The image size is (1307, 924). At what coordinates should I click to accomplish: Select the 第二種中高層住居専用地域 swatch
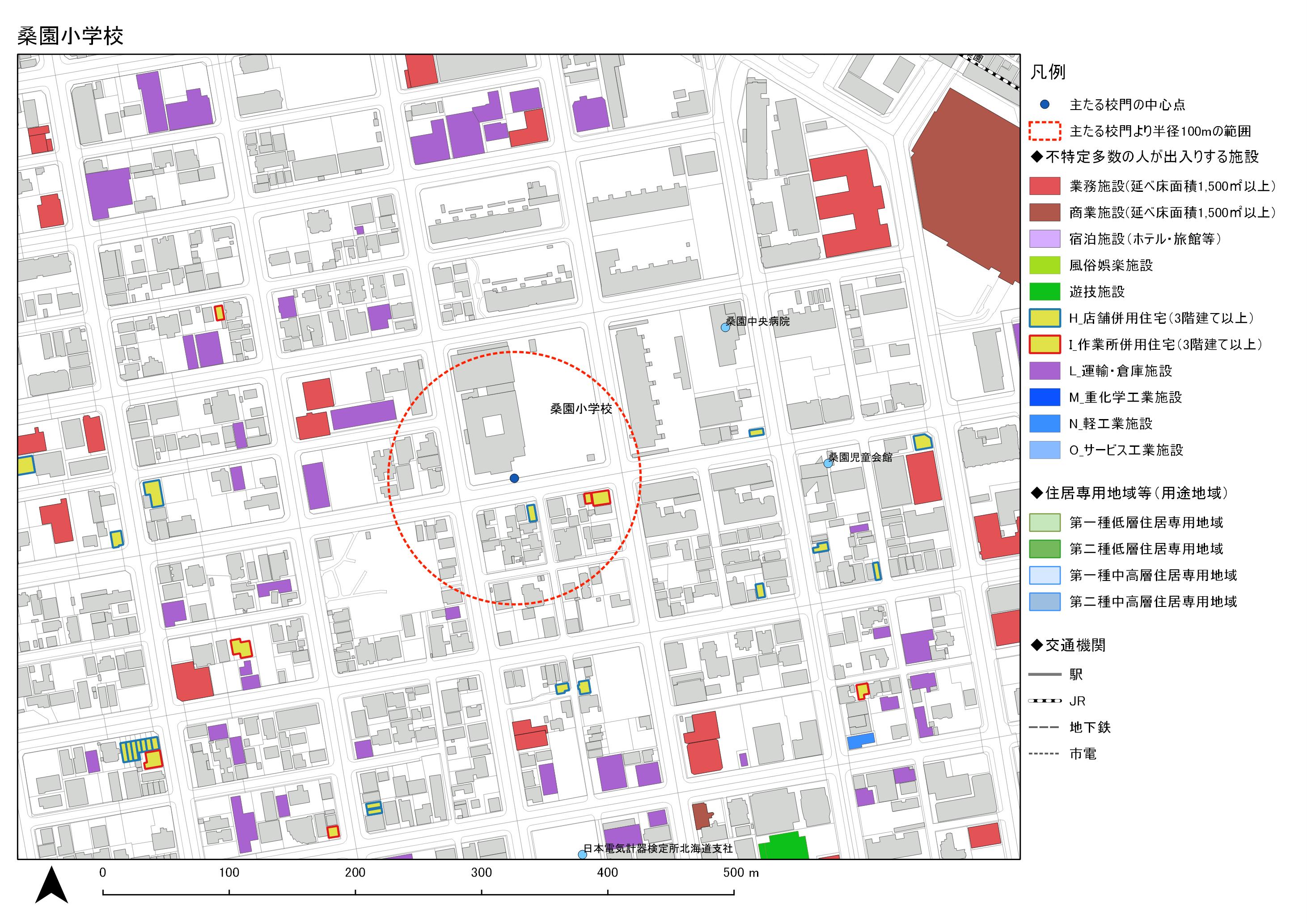tap(1045, 601)
